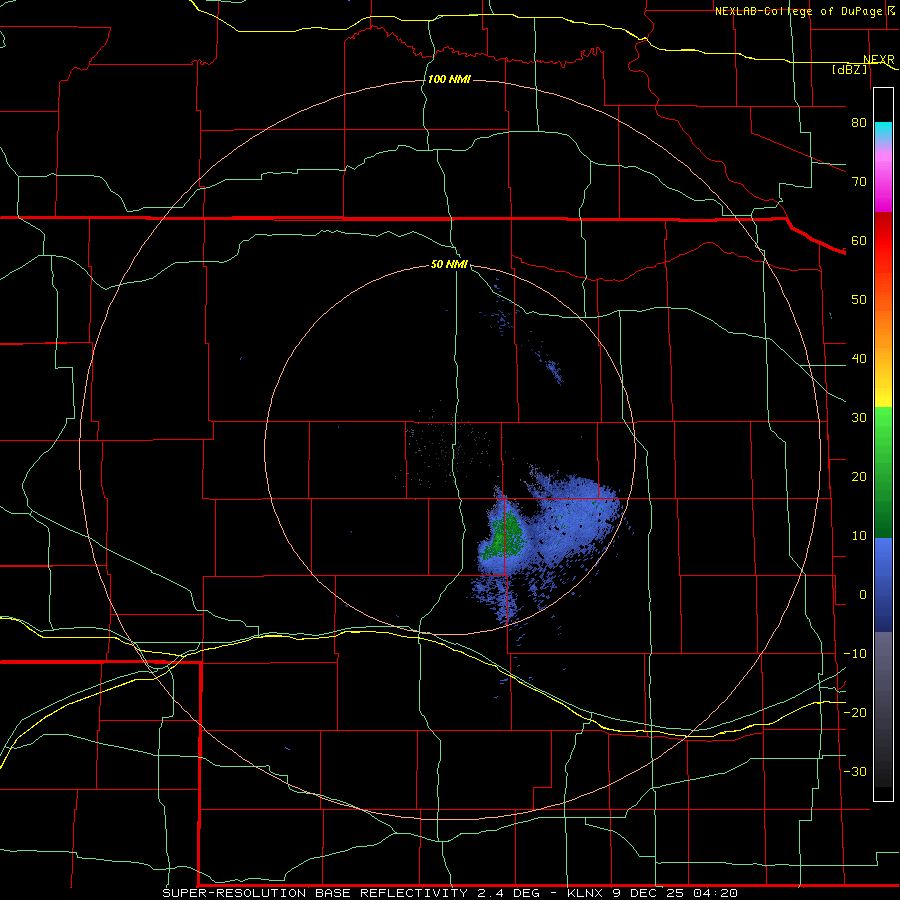Viewport: 900px width, 900px height.
Task: Click the green reflectivity core in the radar echo
Action: point(504,537)
